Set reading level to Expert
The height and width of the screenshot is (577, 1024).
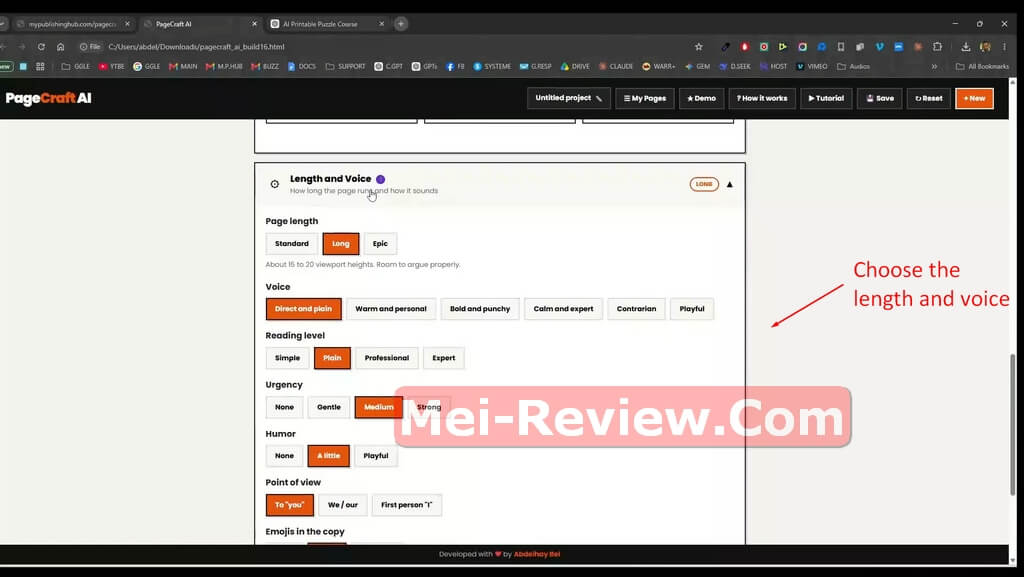(x=443, y=358)
